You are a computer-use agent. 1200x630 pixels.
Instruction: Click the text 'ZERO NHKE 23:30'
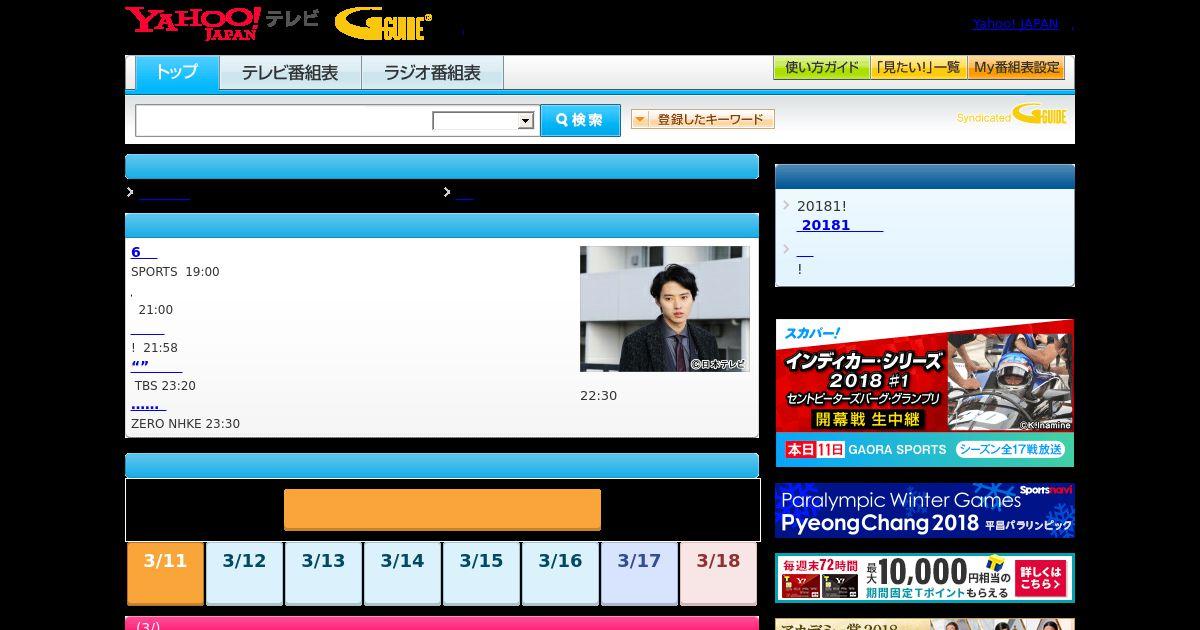185,424
